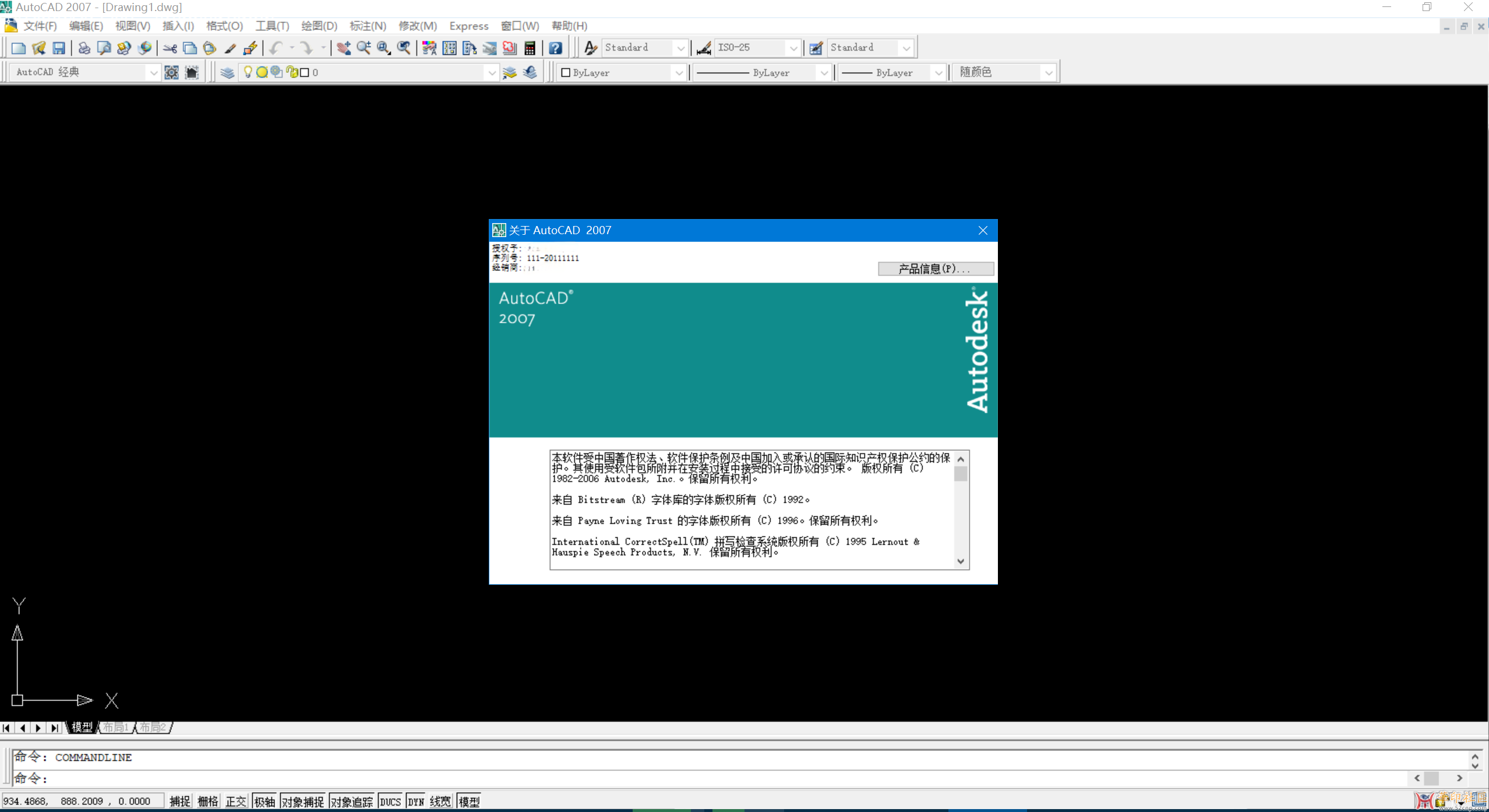Toggle 对象捕捉 object snap in status bar
Screen dimensions: 1489x812
303,802
